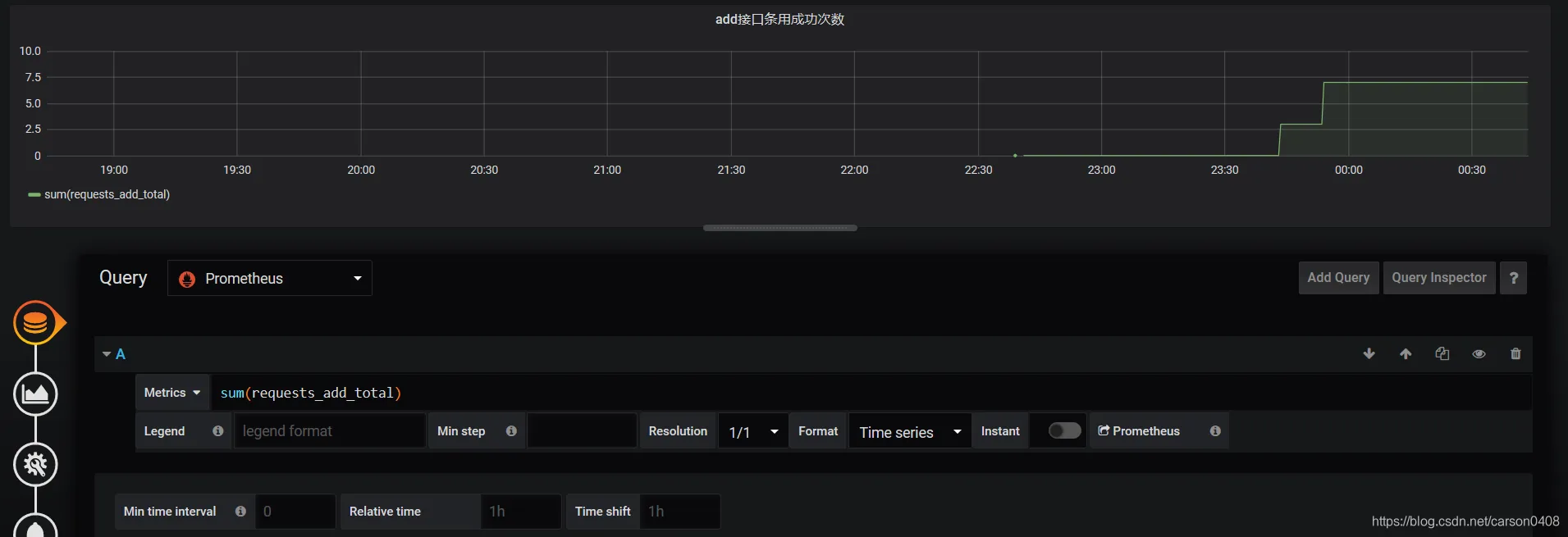
Task: Open the Resolution 1/1 dropdown
Action: pyautogui.click(x=752, y=432)
